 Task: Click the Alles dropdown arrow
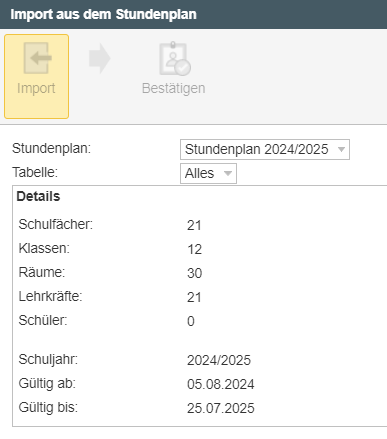tap(228, 173)
